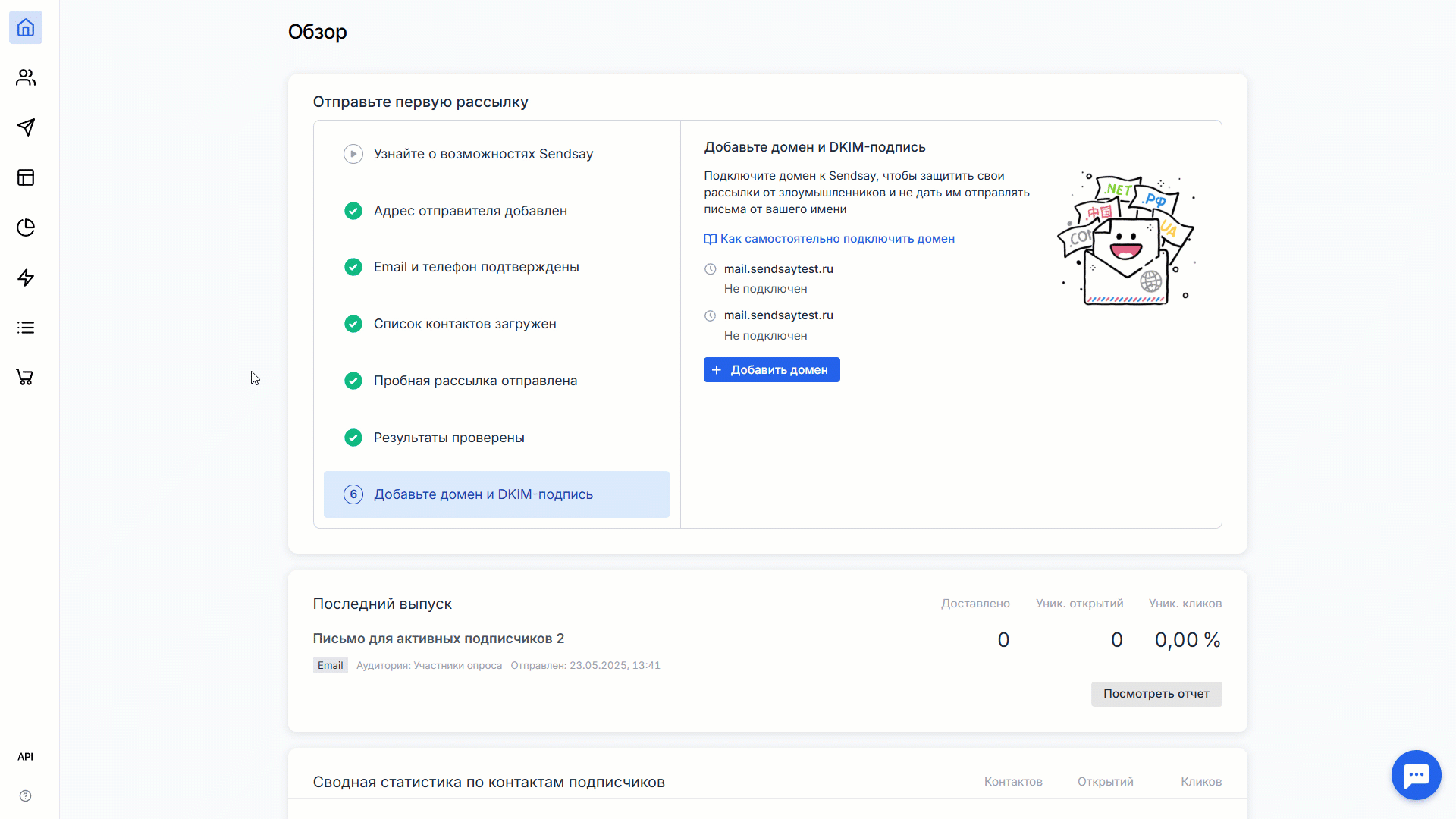
Task: Open the analytics pie-chart sidebar icon
Action: (26, 227)
